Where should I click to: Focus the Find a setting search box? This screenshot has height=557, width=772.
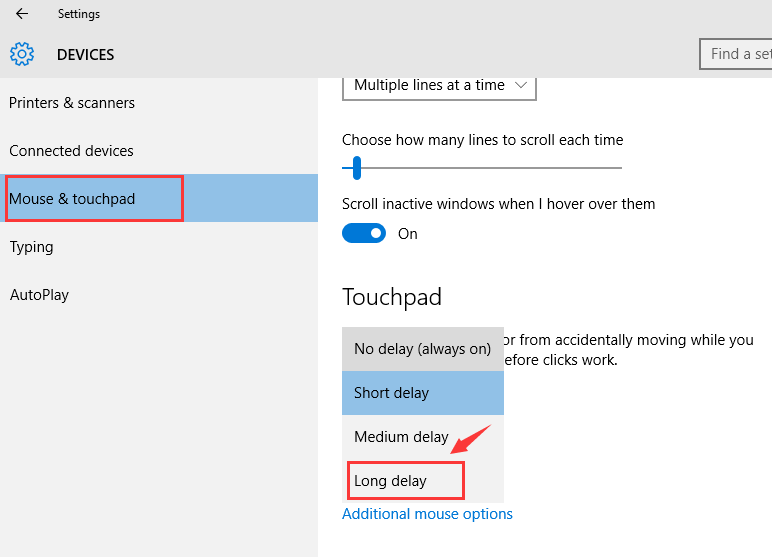(736, 54)
